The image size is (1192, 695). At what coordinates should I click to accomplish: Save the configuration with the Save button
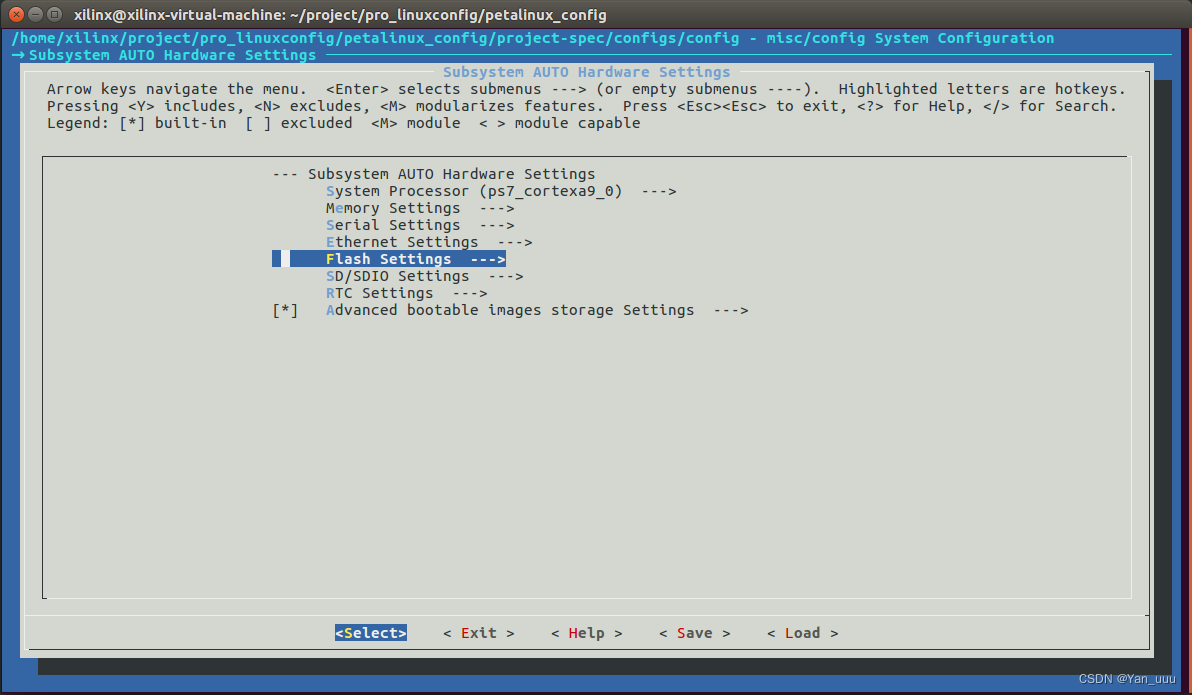694,632
